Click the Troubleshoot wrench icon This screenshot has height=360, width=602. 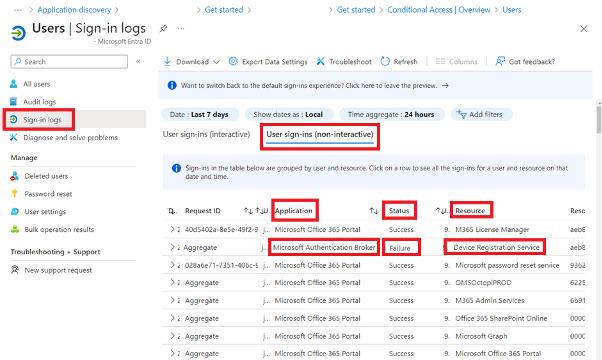pos(321,61)
